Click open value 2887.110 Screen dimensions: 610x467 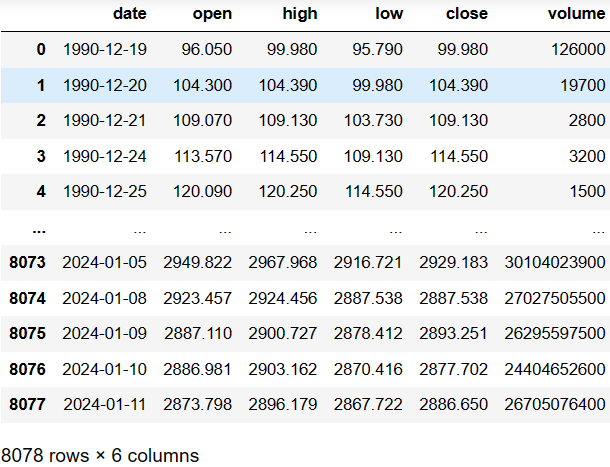198,333
